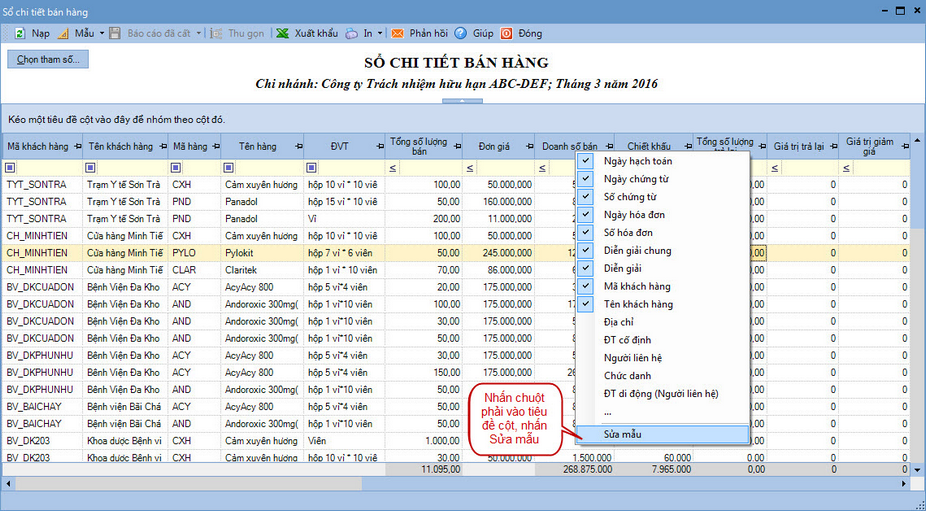
Task: Click the Nạp reload icon
Action: (x=19, y=34)
